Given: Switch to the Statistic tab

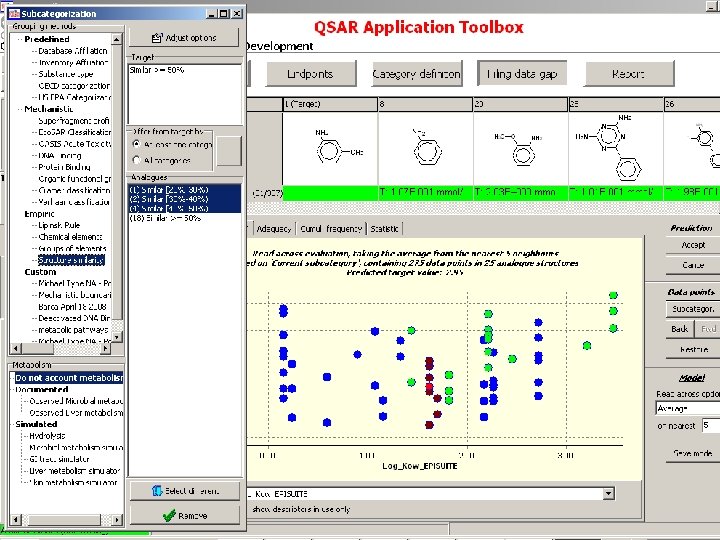Looking at the screenshot, I should coord(384,229).
